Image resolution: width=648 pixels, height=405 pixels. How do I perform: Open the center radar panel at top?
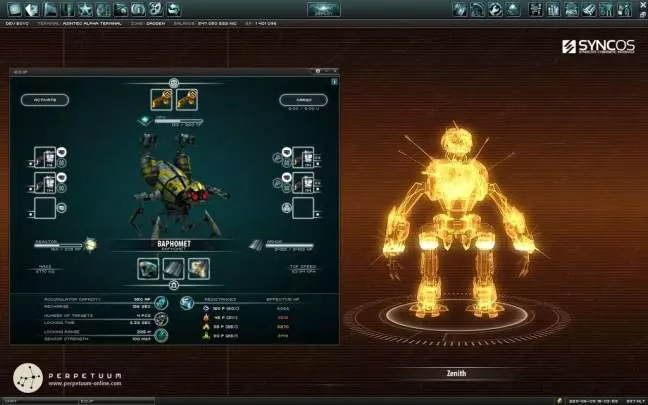point(323,9)
